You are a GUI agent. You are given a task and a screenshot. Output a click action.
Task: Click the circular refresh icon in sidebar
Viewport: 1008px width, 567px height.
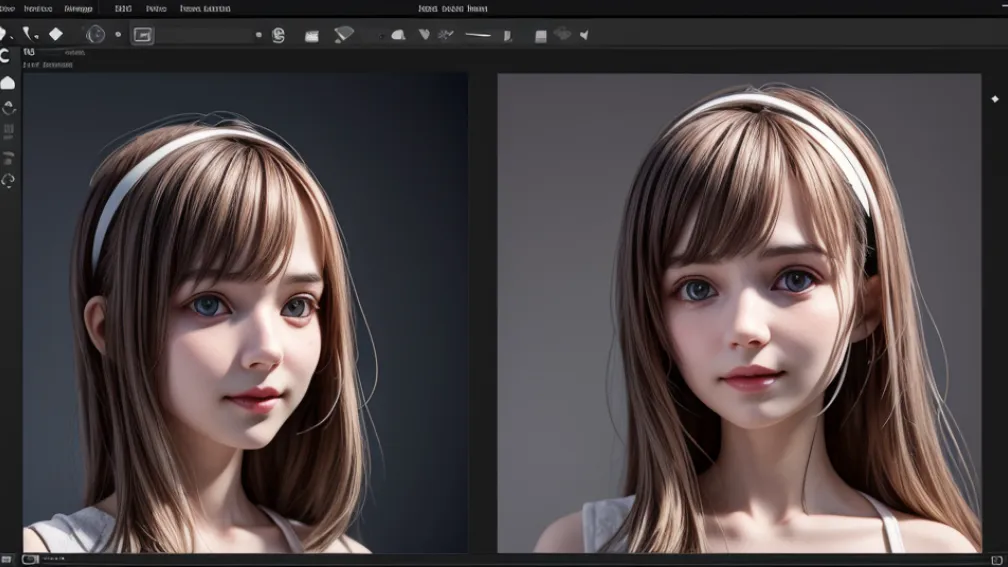tap(8, 180)
